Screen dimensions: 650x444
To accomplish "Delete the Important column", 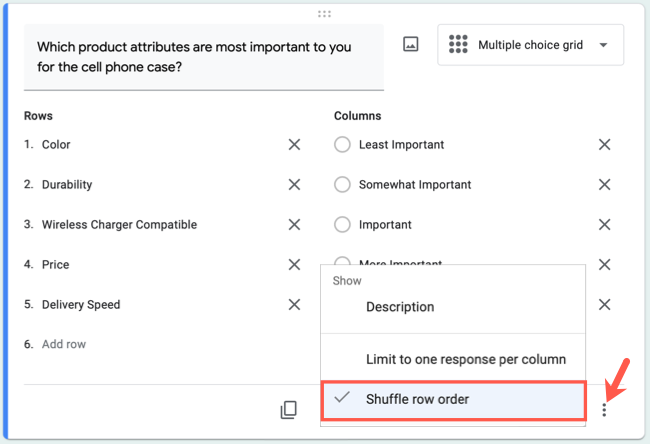I will tap(604, 225).
